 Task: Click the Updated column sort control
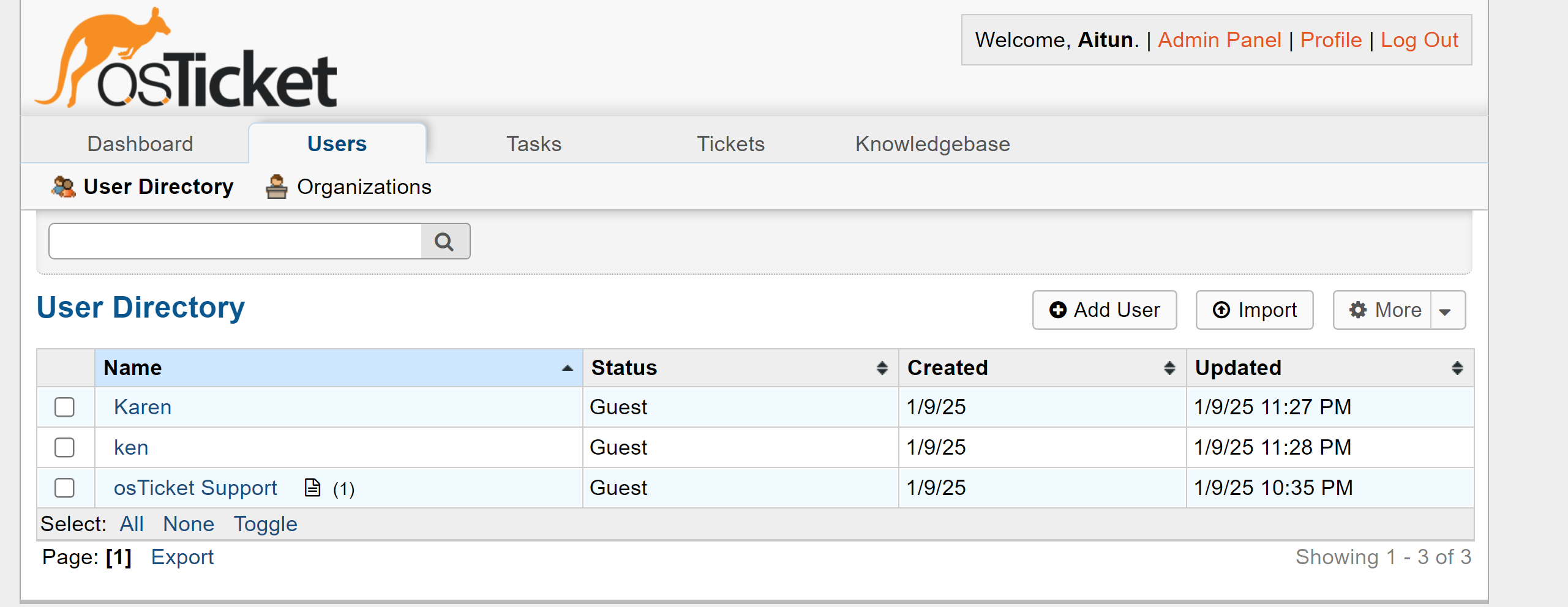(x=1457, y=368)
